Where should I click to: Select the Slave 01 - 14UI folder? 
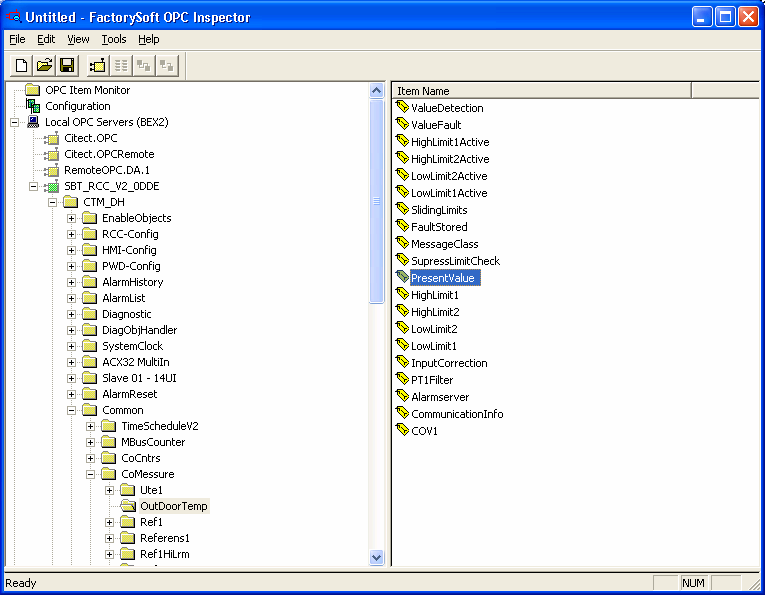[x=139, y=378]
